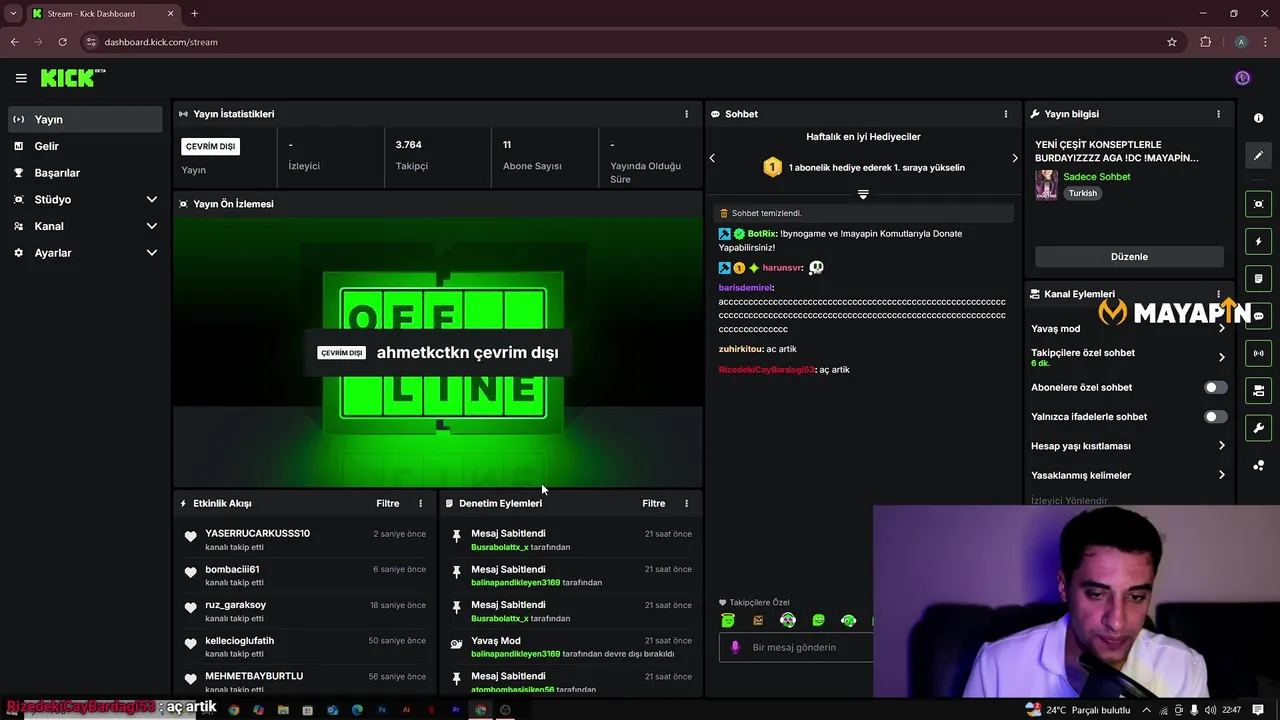This screenshot has height=720, width=1280.
Task: Open the Yayın page in the sidebar
Action: coord(85,119)
